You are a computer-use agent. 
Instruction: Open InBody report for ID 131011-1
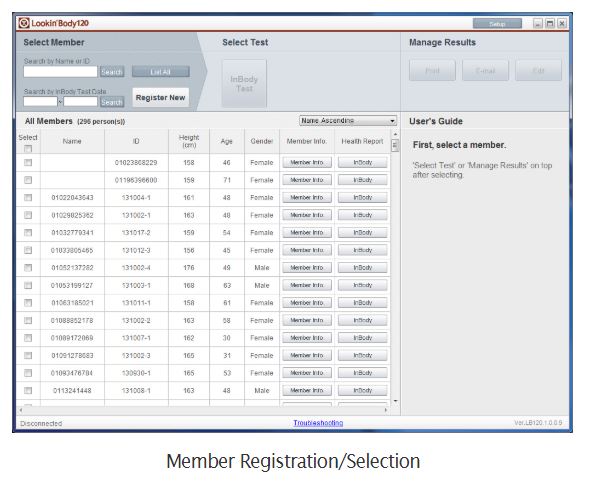pyautogui.click(x=363, y=303)
